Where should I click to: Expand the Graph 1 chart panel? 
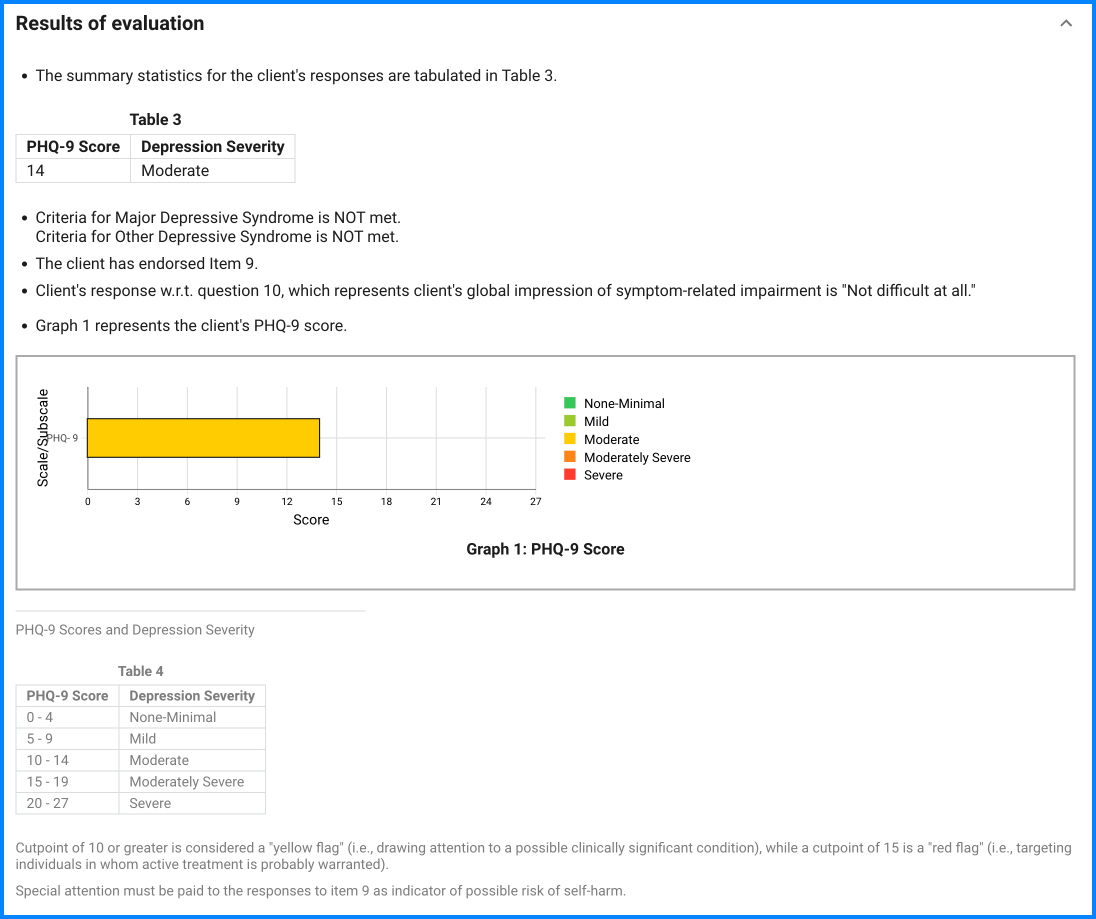click(x=545, y=472)
